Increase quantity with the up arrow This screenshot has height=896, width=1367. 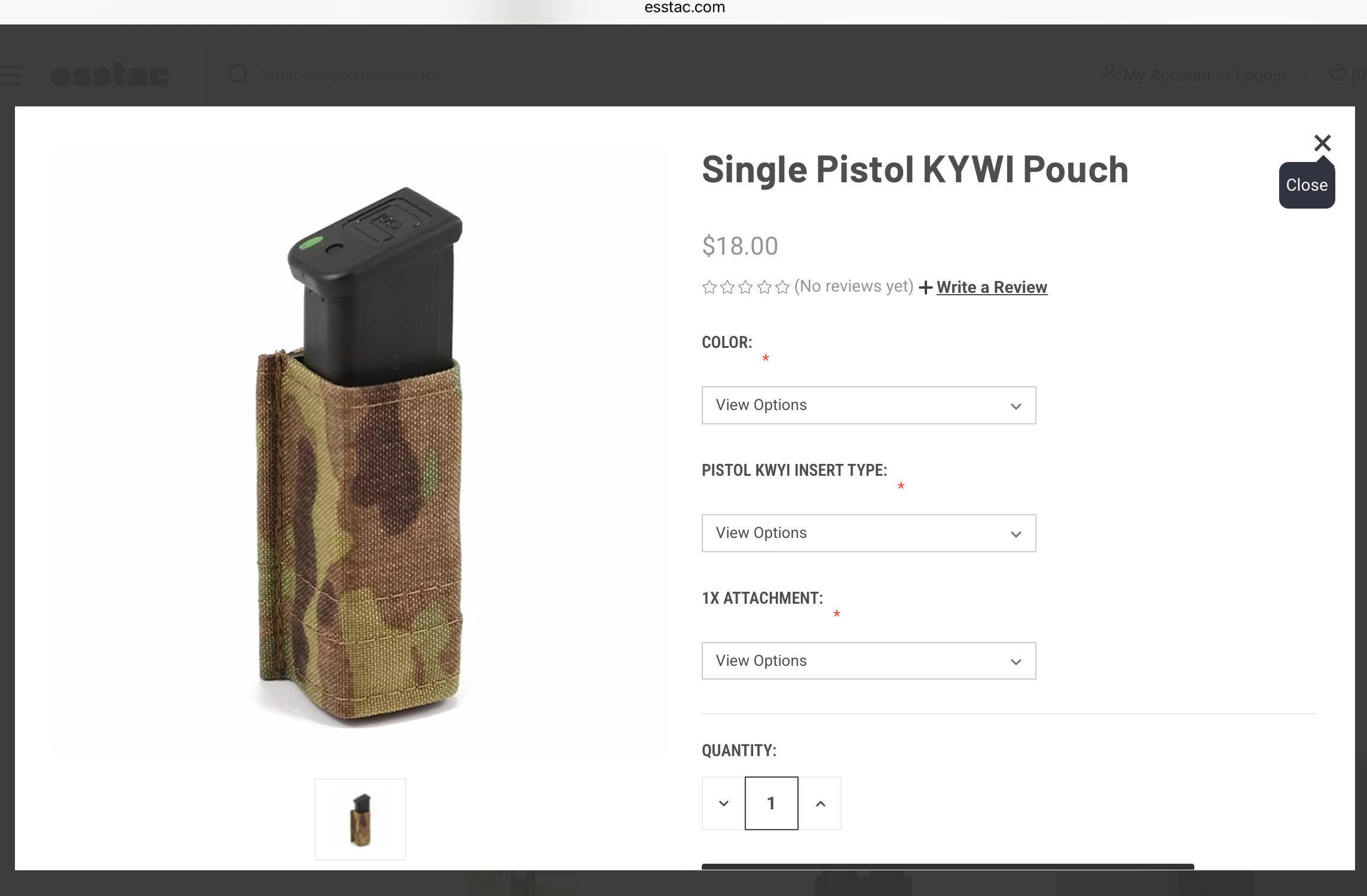820,803
